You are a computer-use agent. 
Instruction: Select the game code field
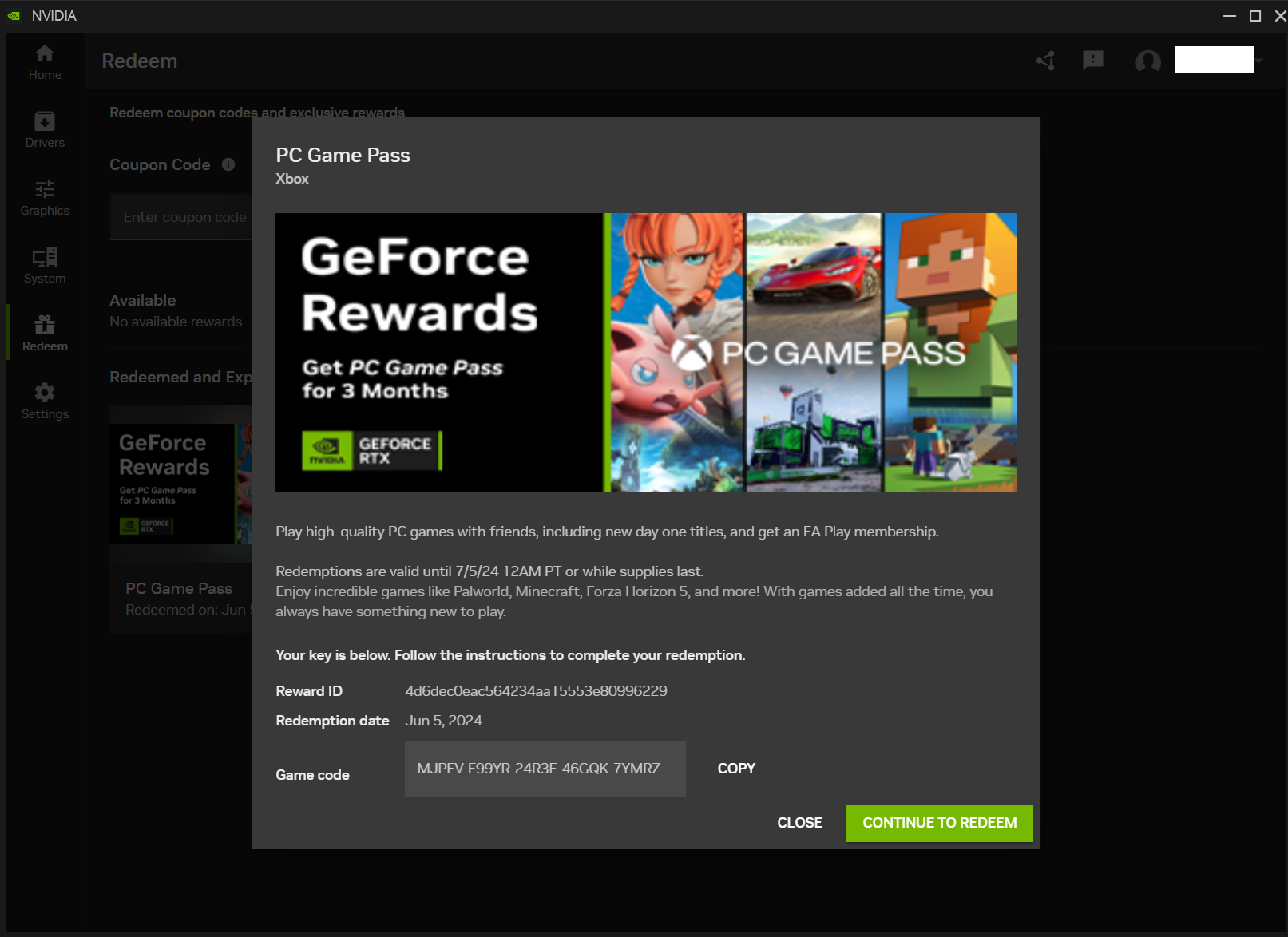coord(545,769)
